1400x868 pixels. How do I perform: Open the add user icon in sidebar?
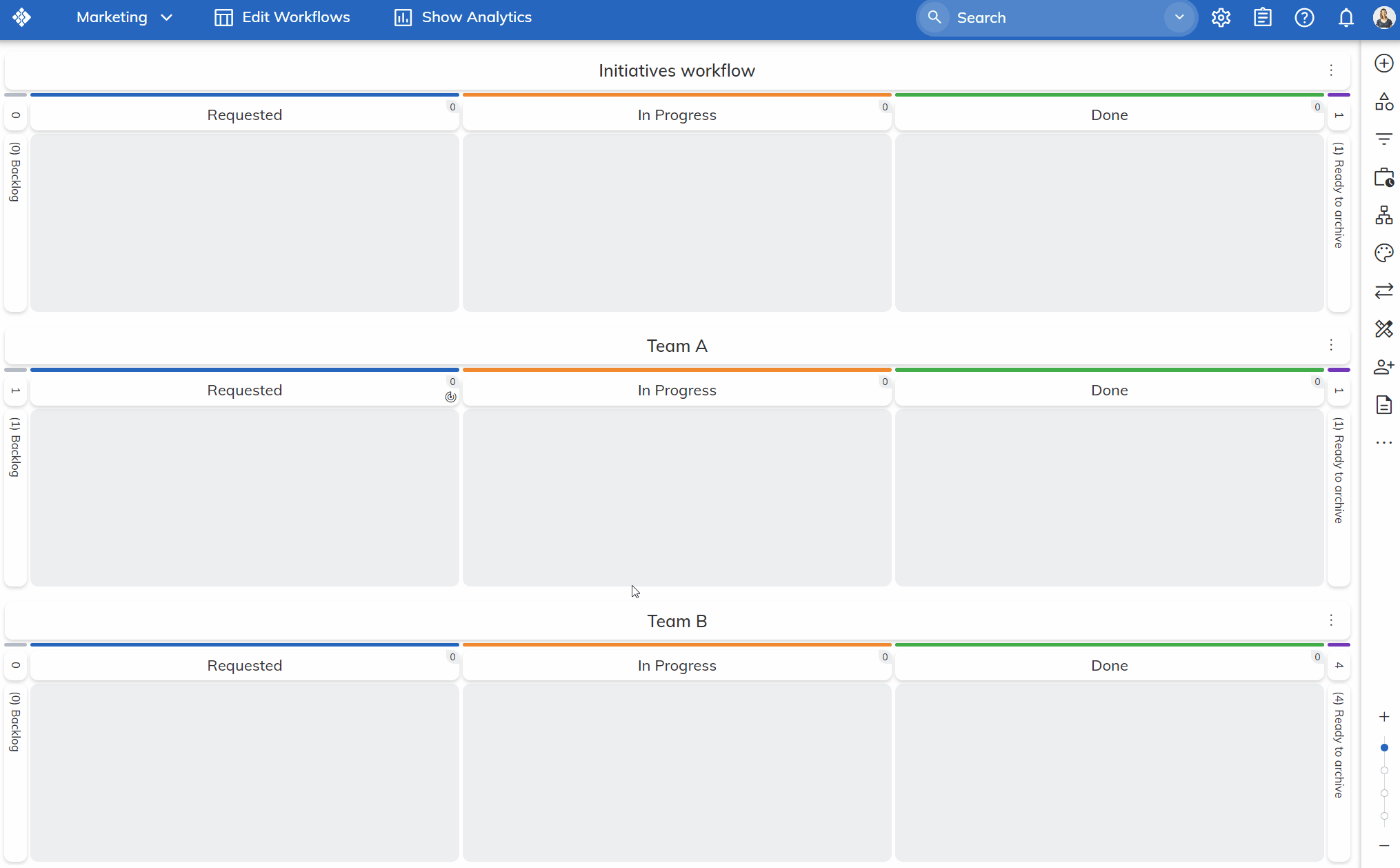tap(1383, 367)
